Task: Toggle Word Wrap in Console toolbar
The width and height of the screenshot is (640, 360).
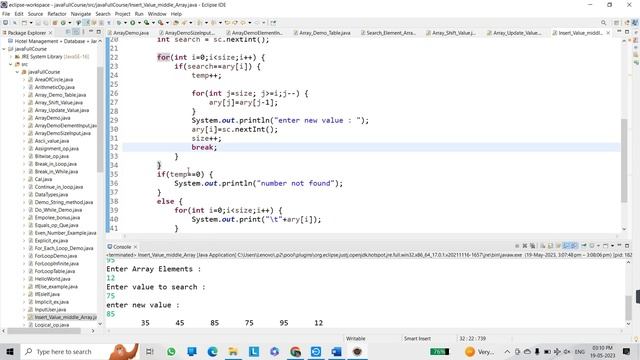Action: click(558, 246)
